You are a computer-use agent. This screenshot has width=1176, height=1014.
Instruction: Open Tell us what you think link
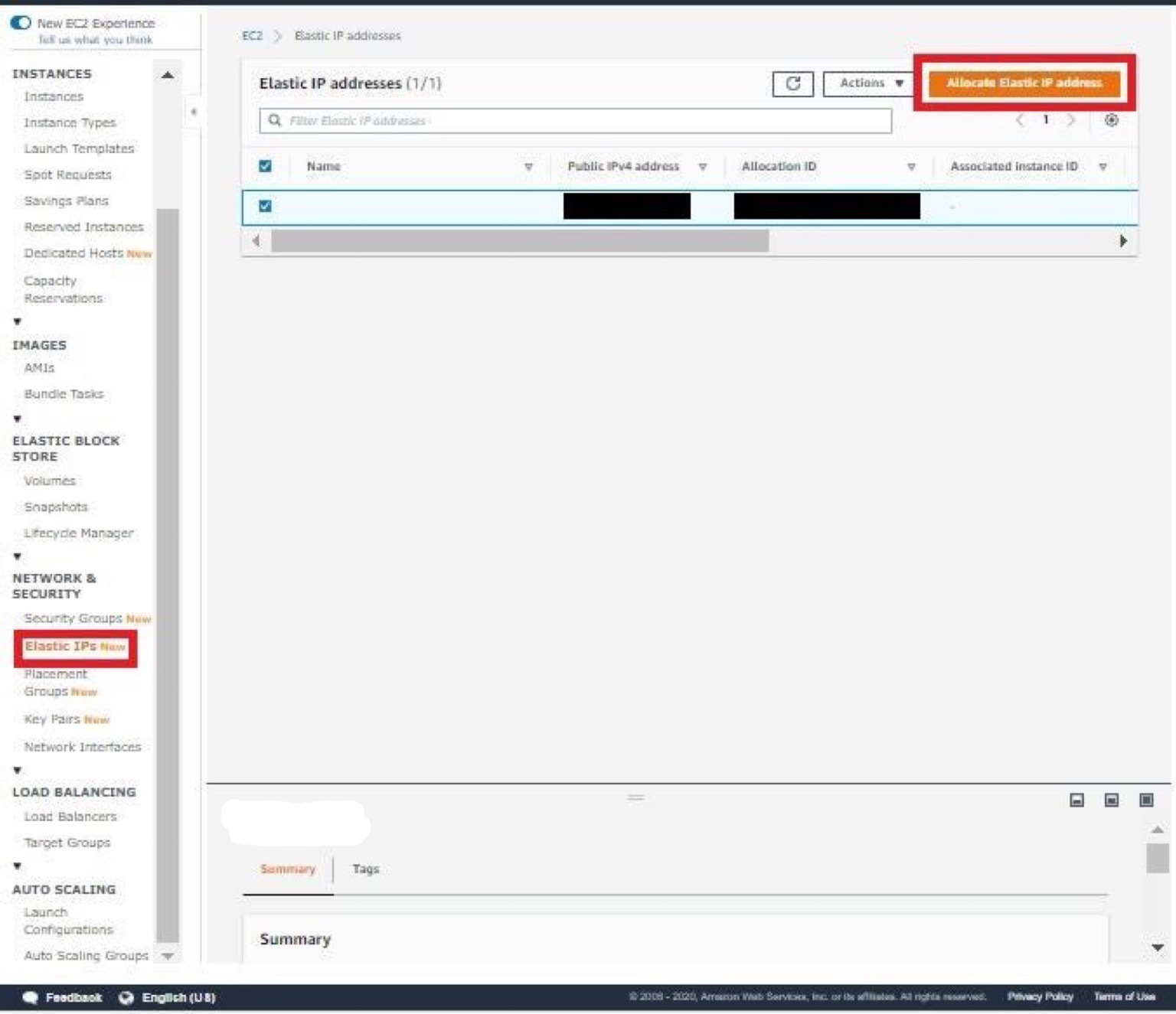[95, 40]
